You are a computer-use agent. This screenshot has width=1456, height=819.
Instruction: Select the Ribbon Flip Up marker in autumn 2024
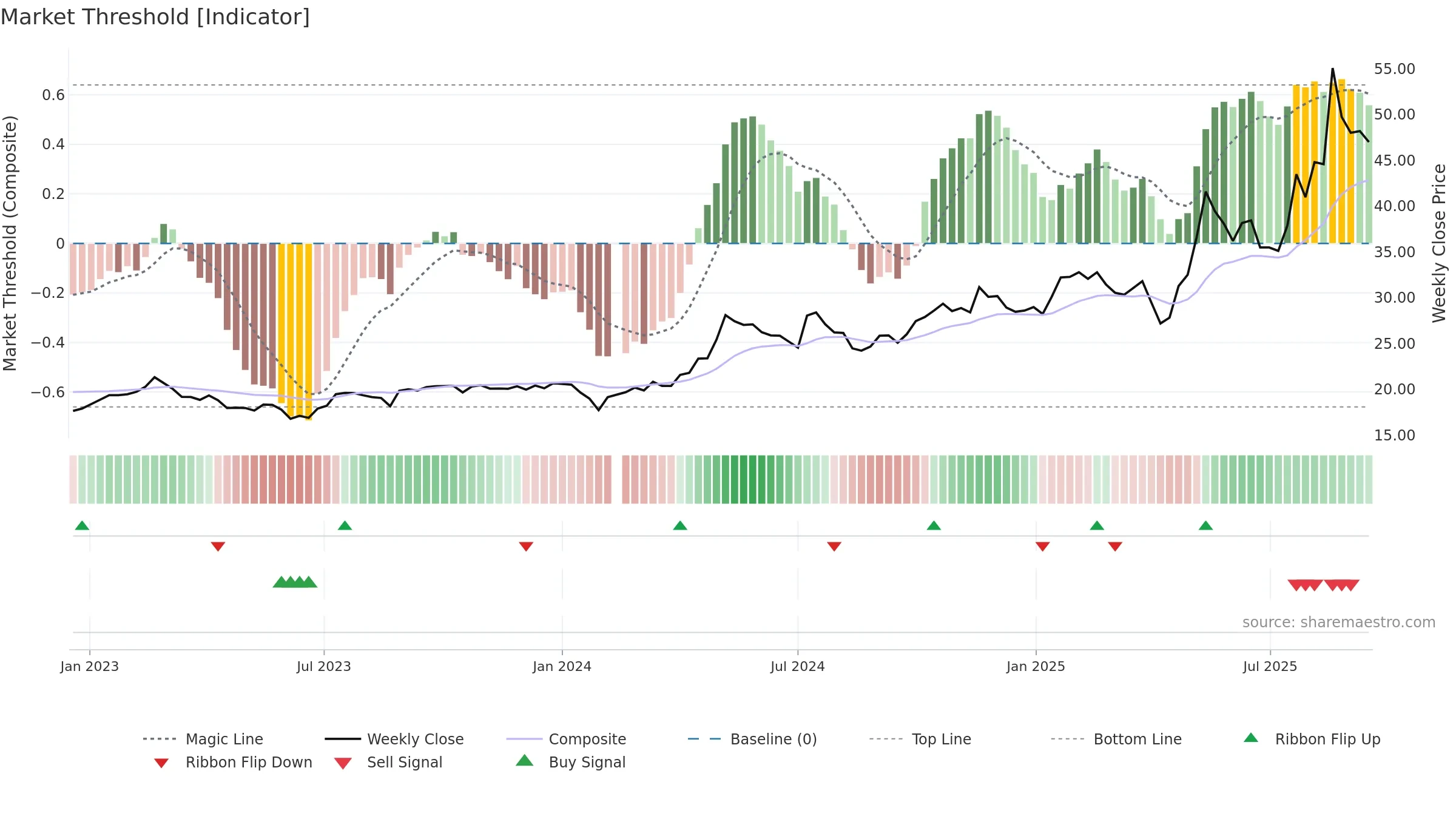coord(934,525)
